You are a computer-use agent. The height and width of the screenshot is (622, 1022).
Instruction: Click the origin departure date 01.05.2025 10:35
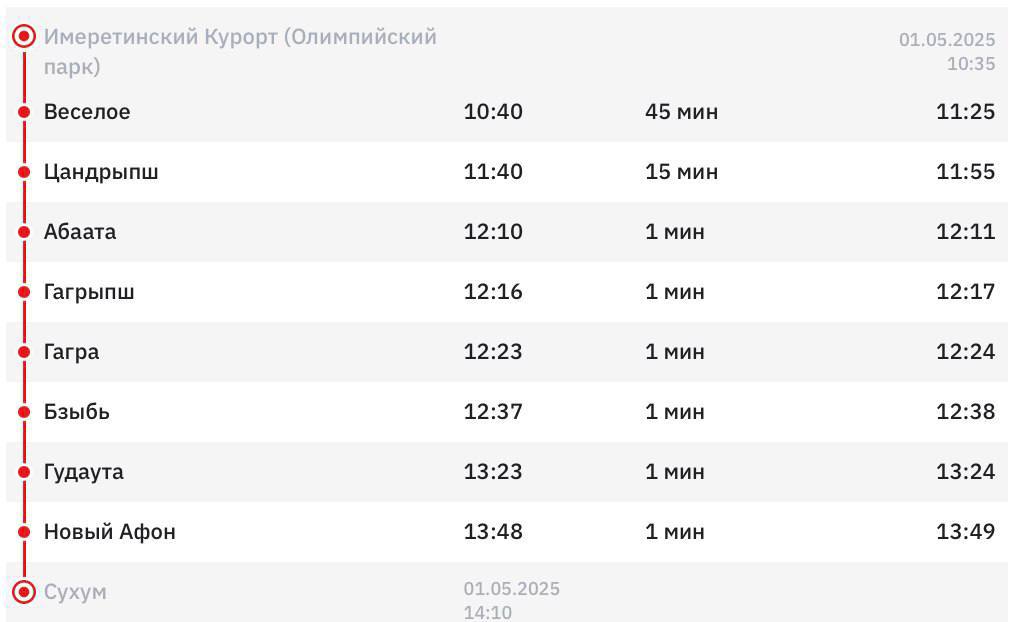coord(947,52)
